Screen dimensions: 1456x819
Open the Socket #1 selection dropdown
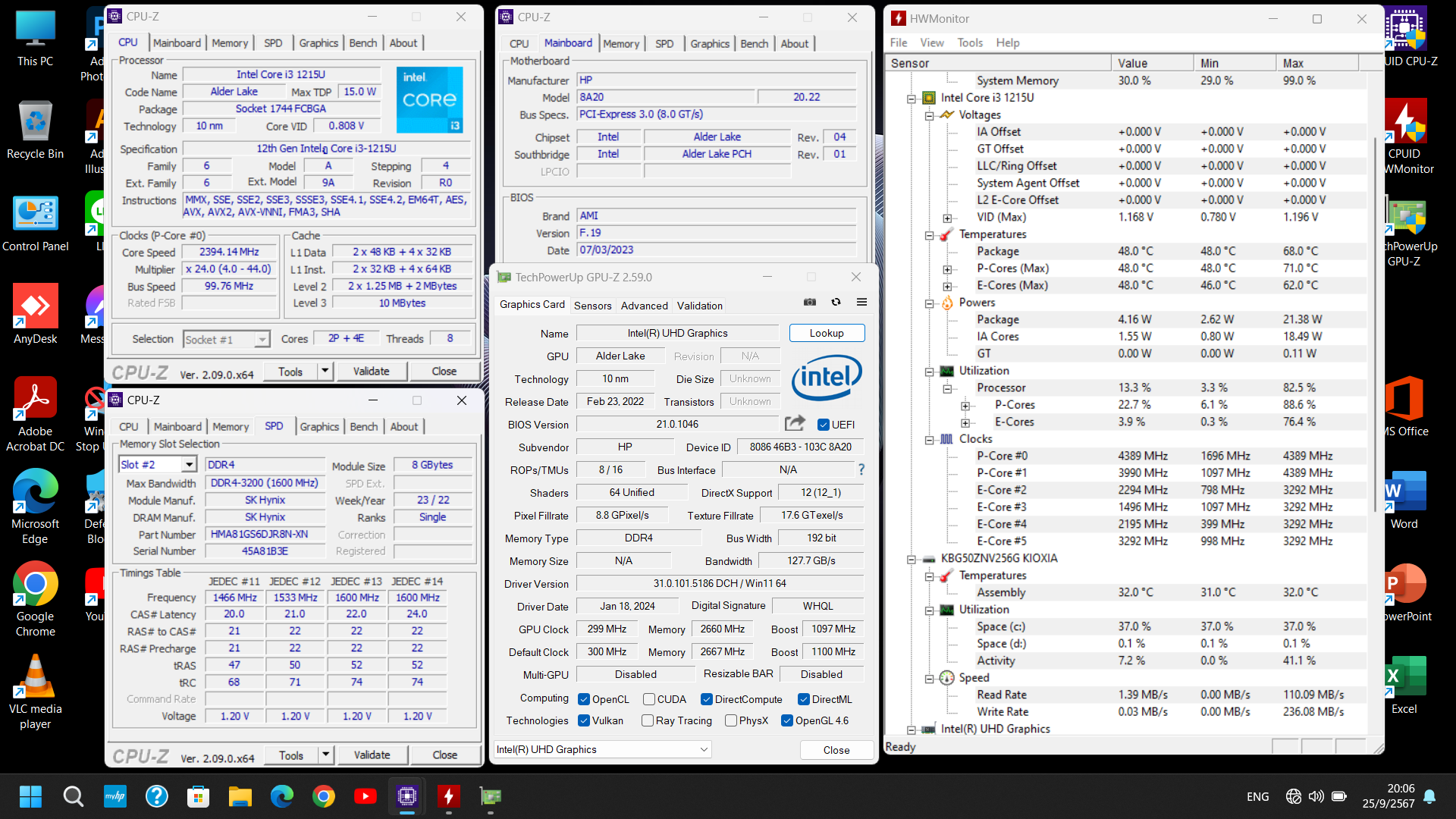(262, 340)
